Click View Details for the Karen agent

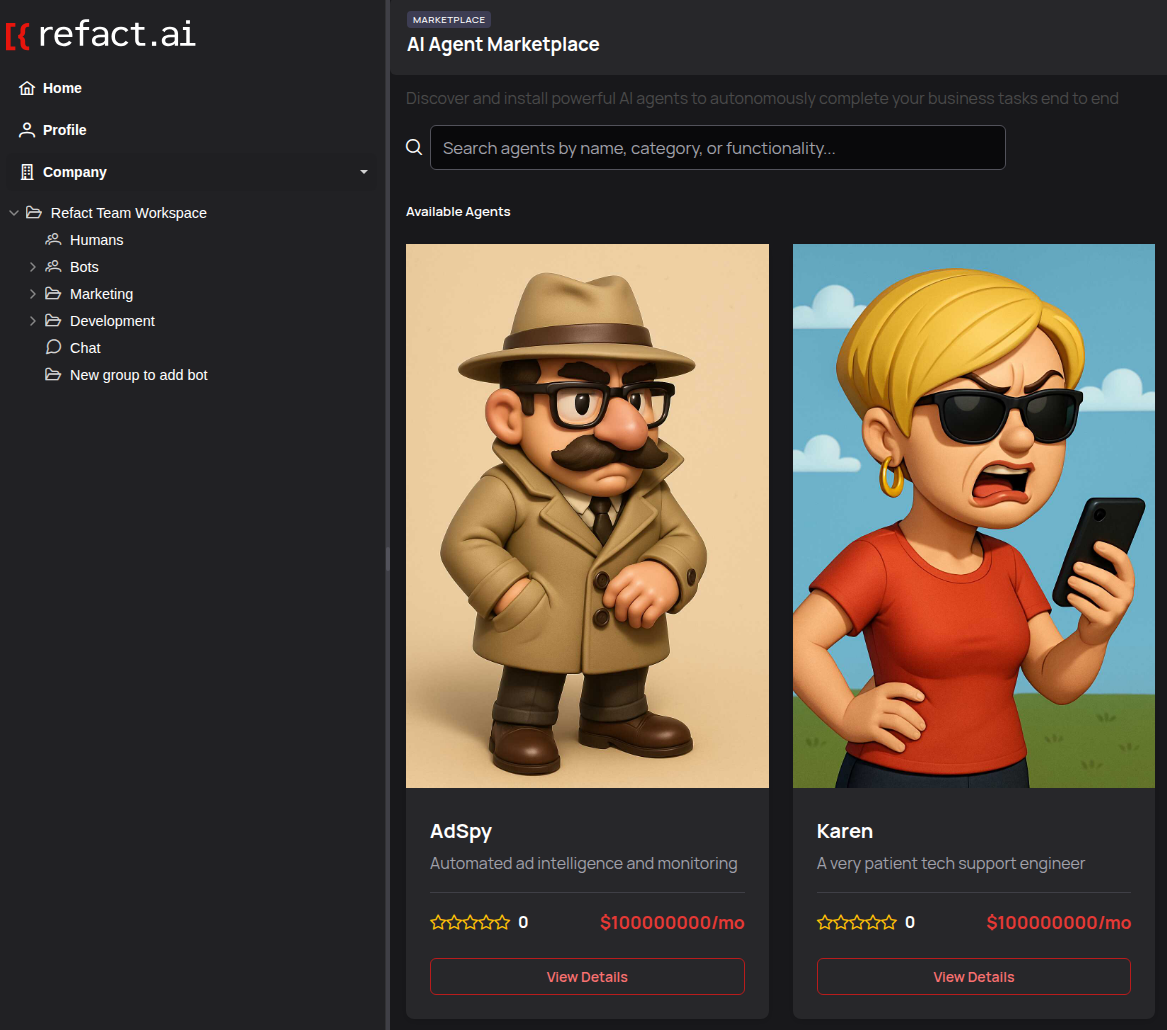[973, 976]
